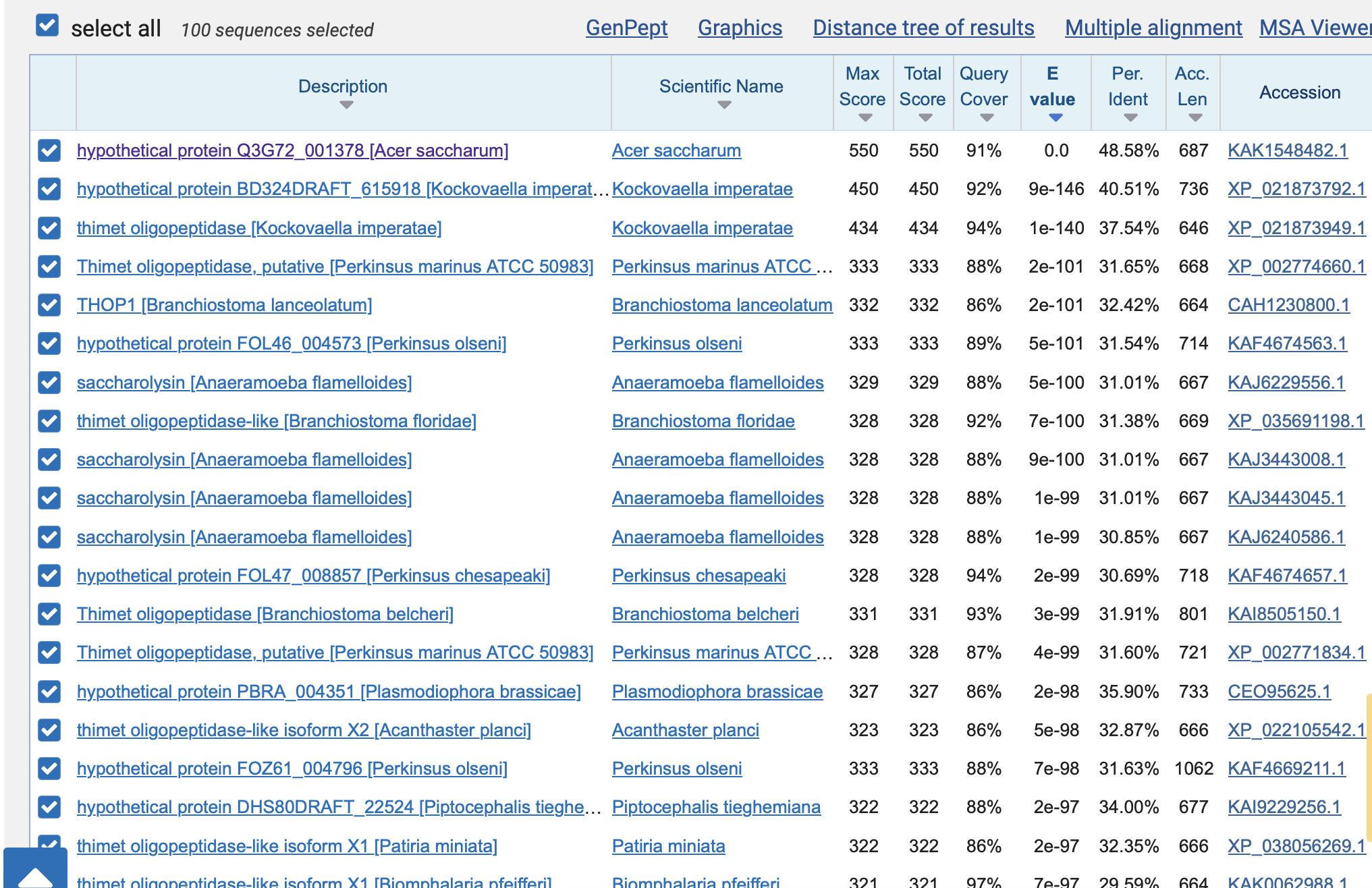Open accession CAH1230800.1
This screenshot has width=1372, height=888.
coord(1288,305)
